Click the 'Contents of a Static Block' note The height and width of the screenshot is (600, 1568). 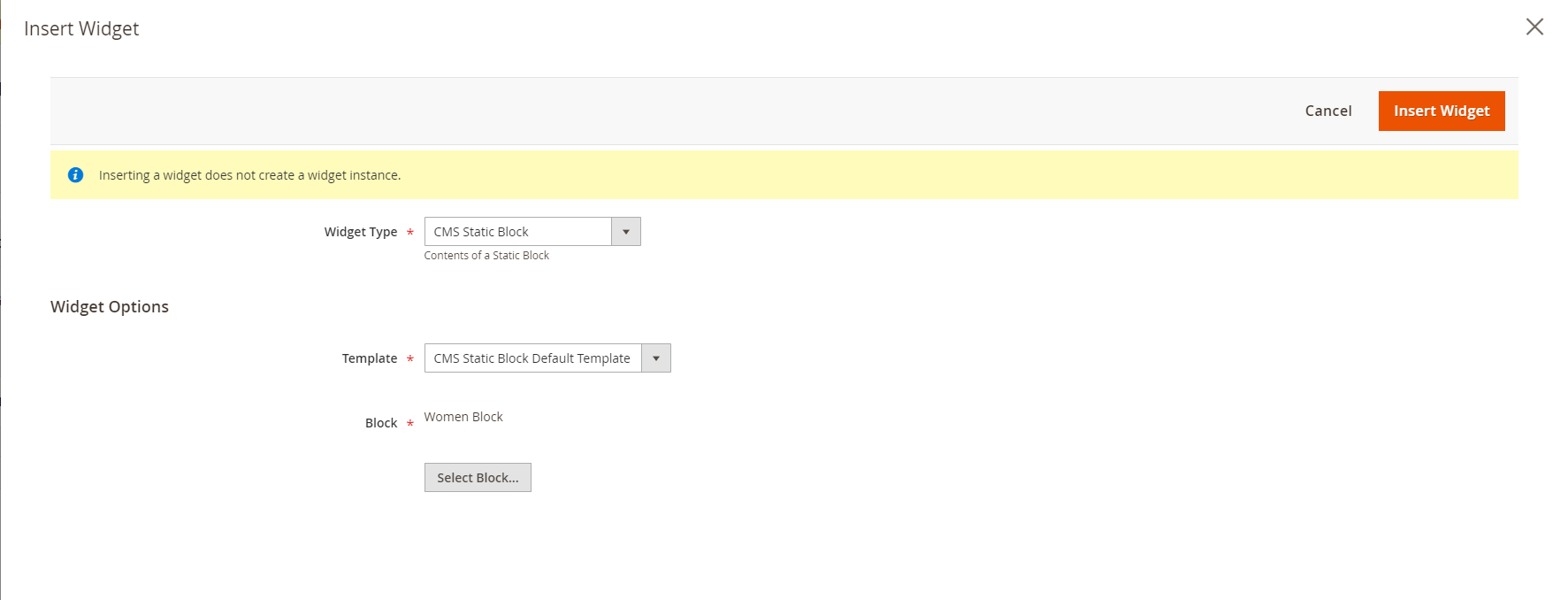click(486, 256)
